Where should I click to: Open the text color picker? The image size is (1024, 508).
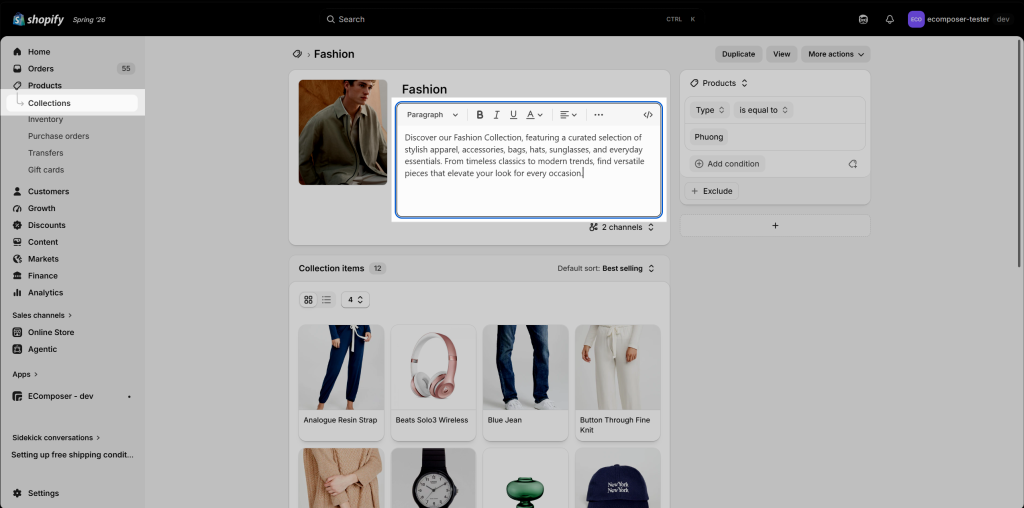[535, 115]
